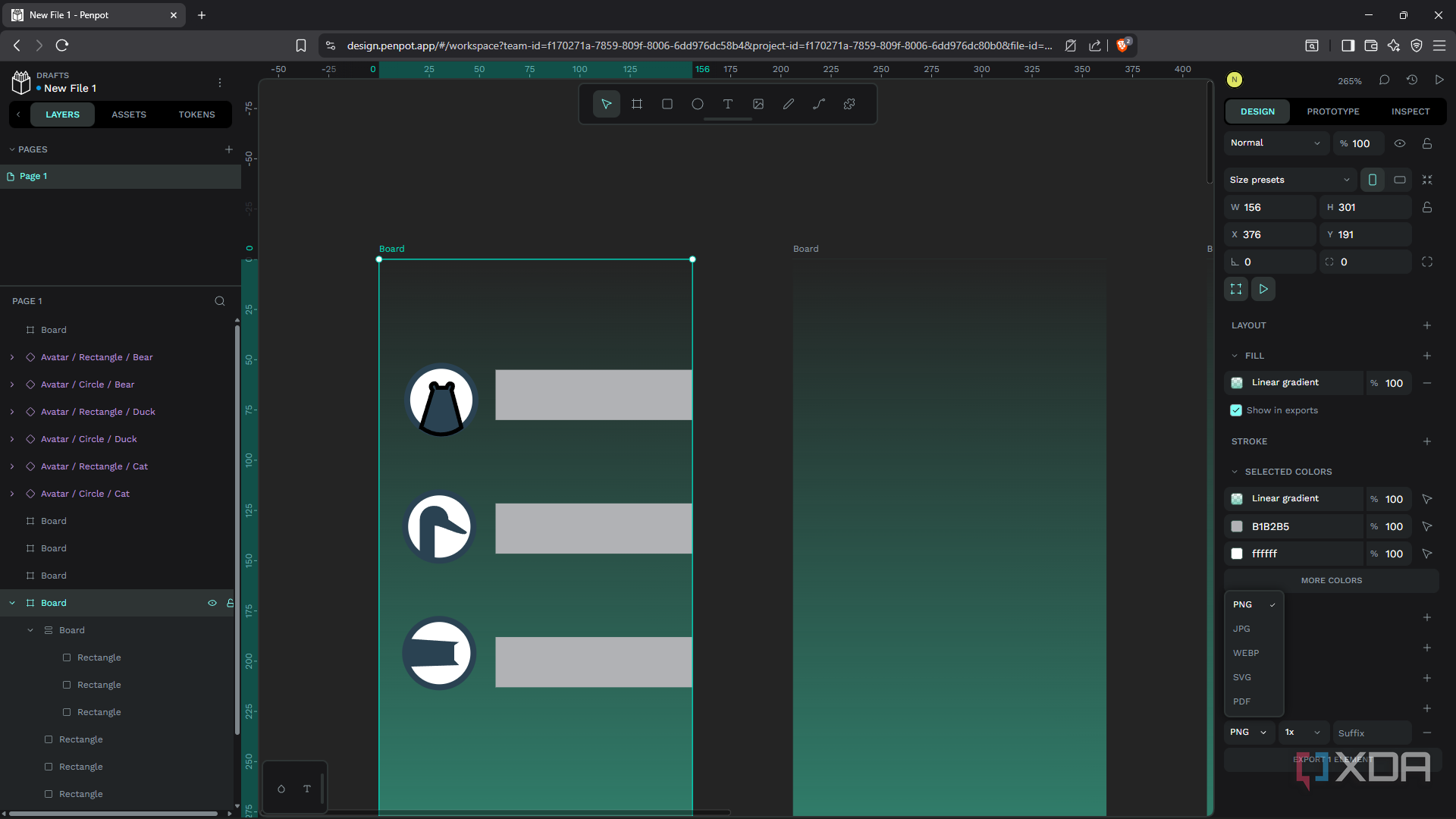
Task: Select the Draw pencil tool
Action: click(x=789, y=104)
